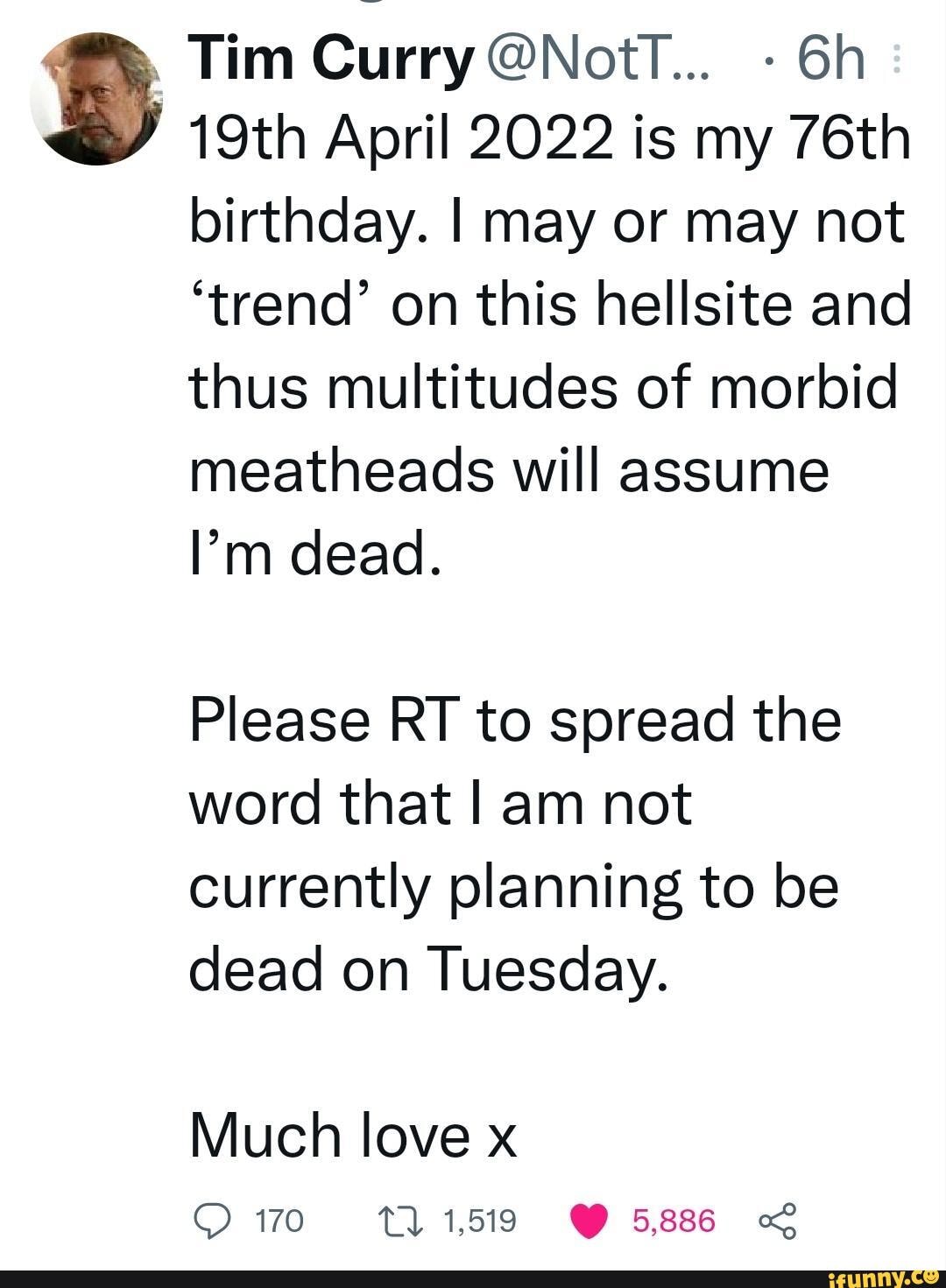Click the 'Much love x' sign-off
This screenshot has height=1288, width=946.
354,1135
